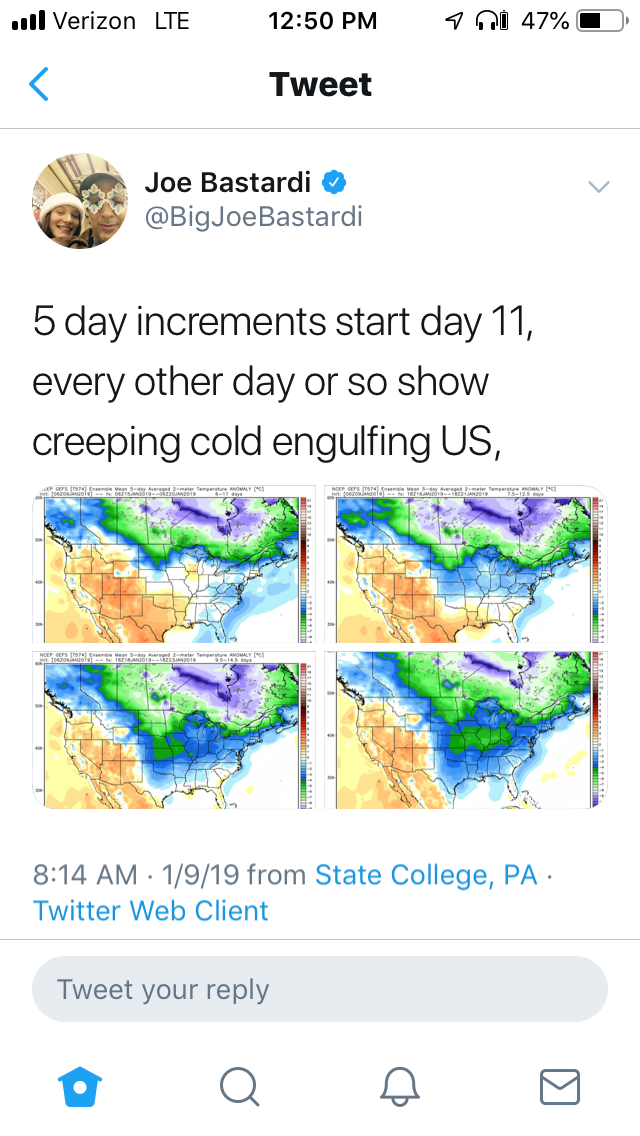Expand the tweet options chevron
Image resolution: width=640 pixels, height=1136 pixels.
(x=598, y=187)
